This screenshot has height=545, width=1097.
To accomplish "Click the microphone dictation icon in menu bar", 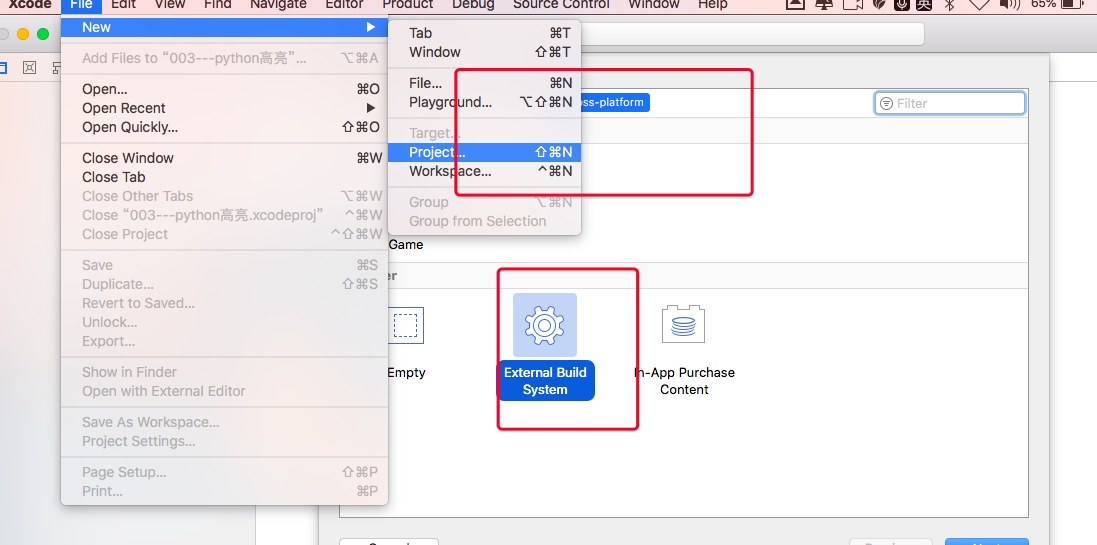I will point(902,4).
